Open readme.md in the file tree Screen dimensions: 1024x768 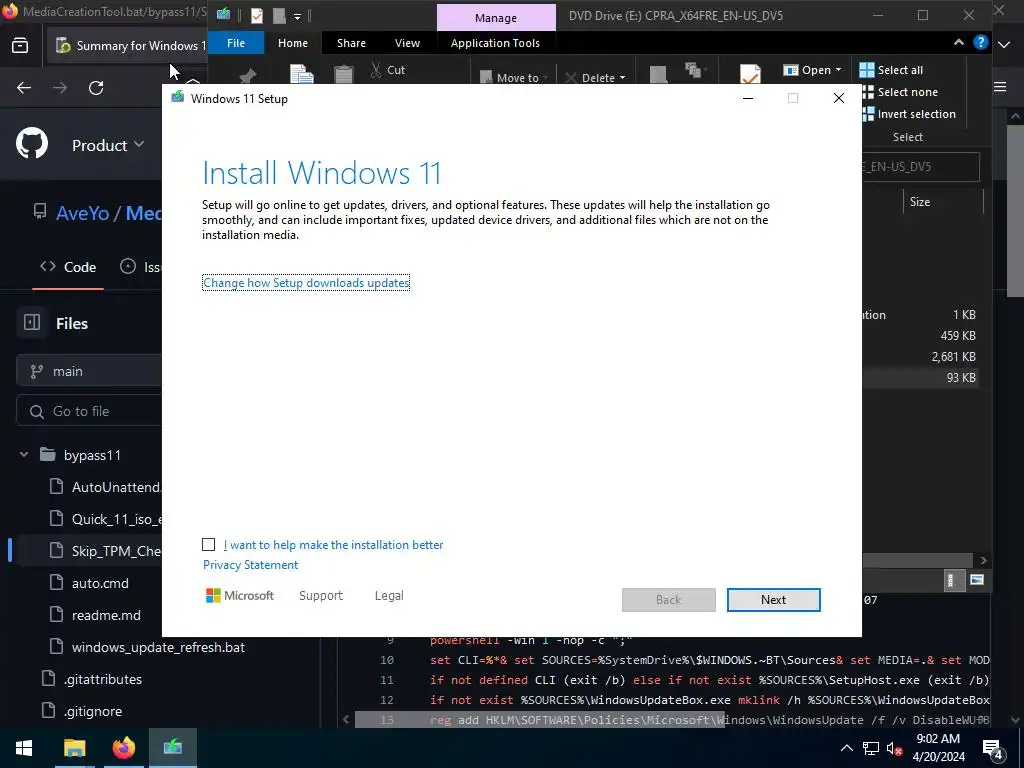tap(106, 615)
